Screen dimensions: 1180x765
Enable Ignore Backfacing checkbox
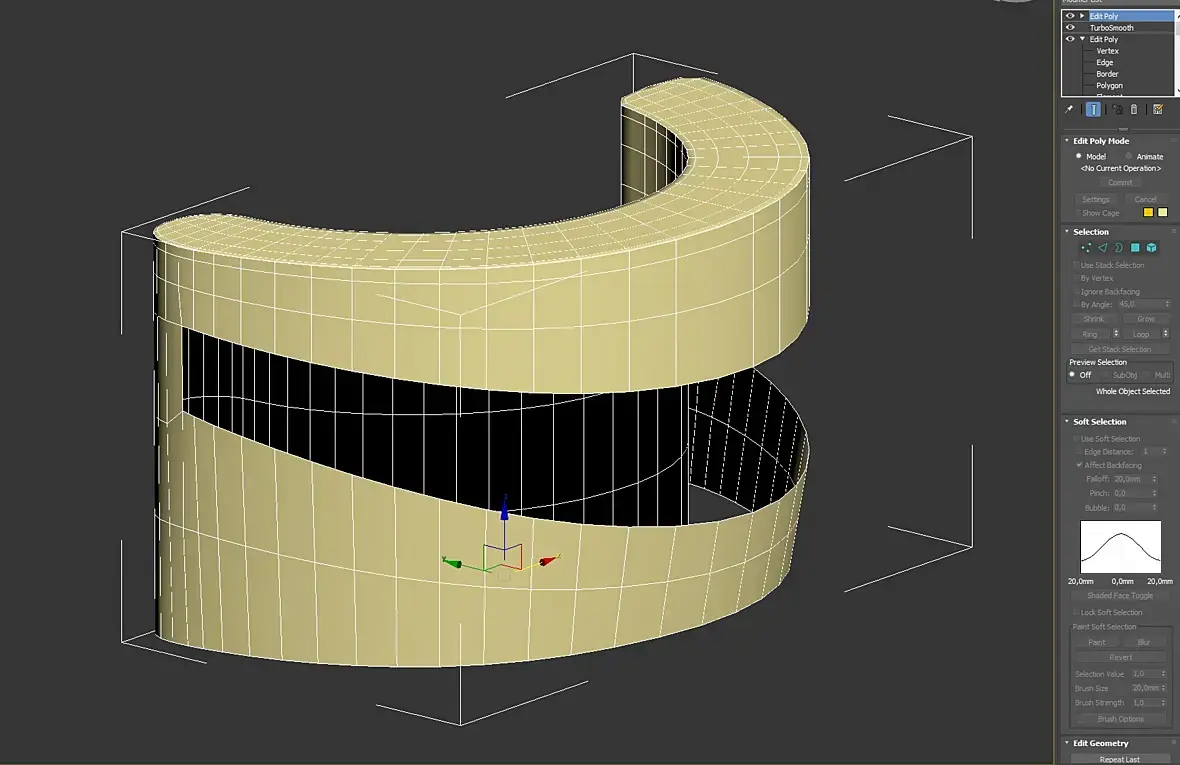[x=1076, y=291]
